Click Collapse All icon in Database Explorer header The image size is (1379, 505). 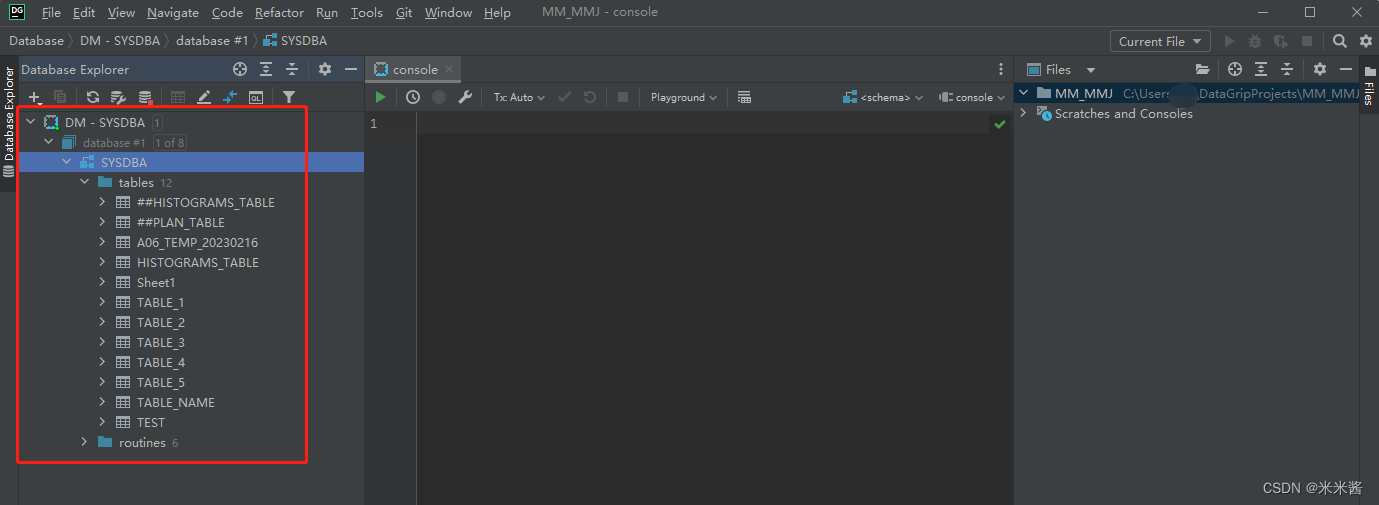[292, 69]
